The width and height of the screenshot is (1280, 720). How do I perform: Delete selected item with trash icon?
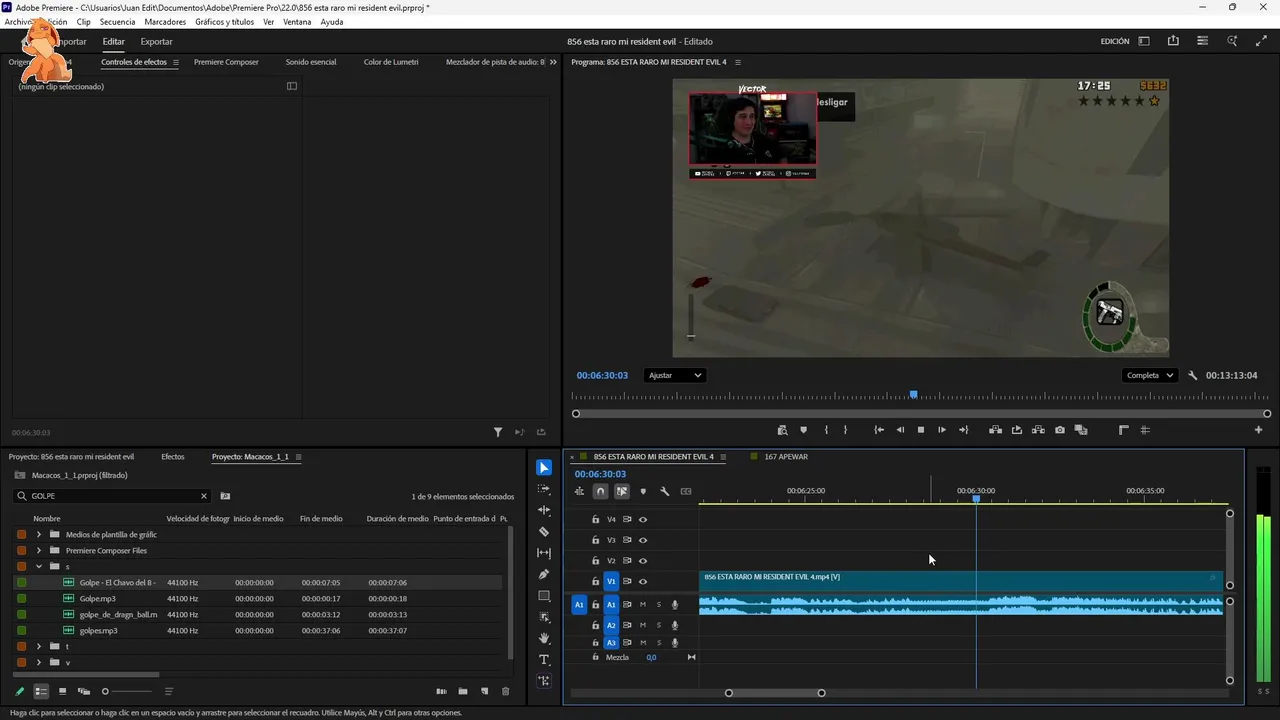505,691
